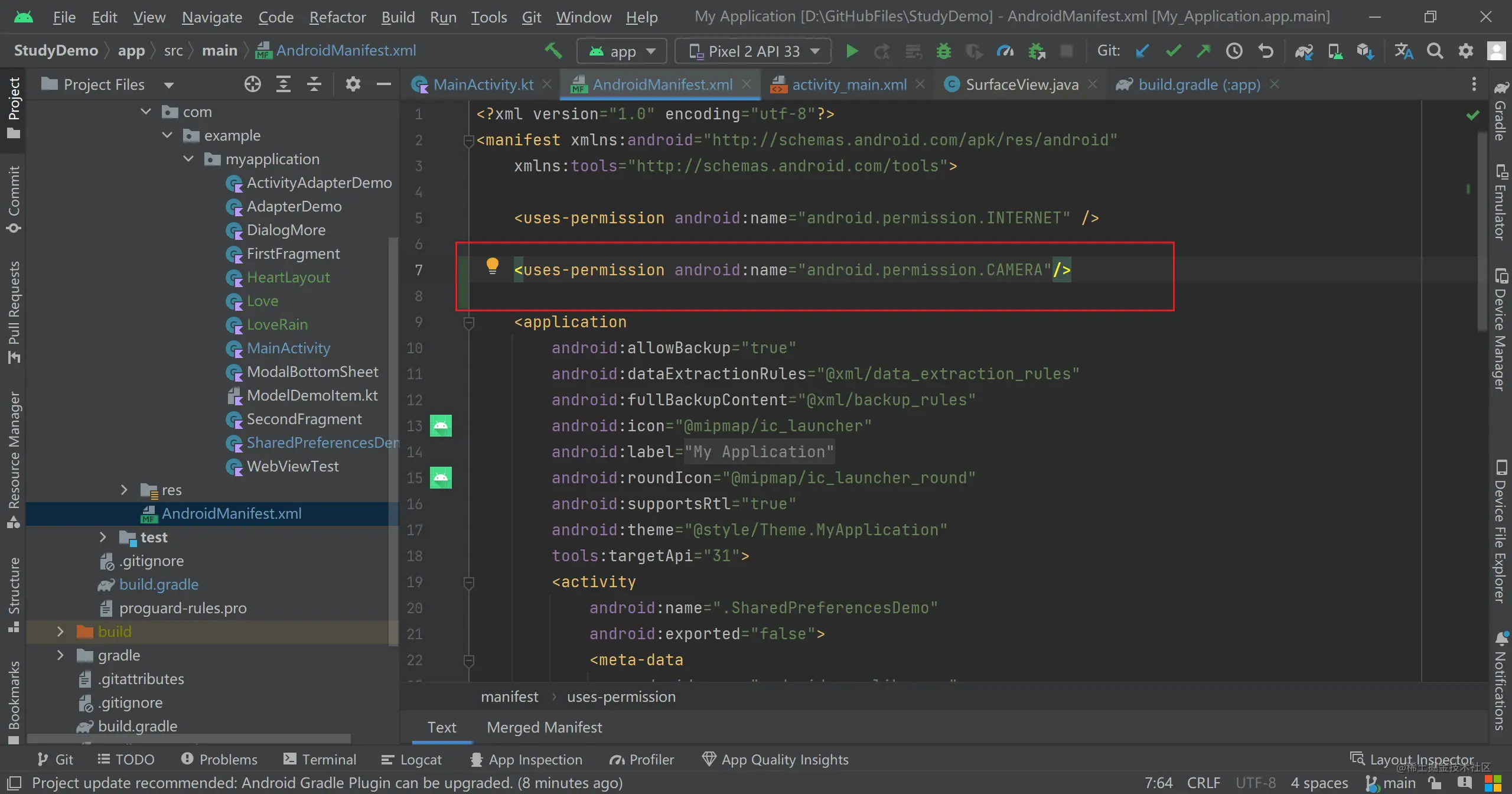
Task: Open Device Manager toolbar icon
Action: 1335,51
